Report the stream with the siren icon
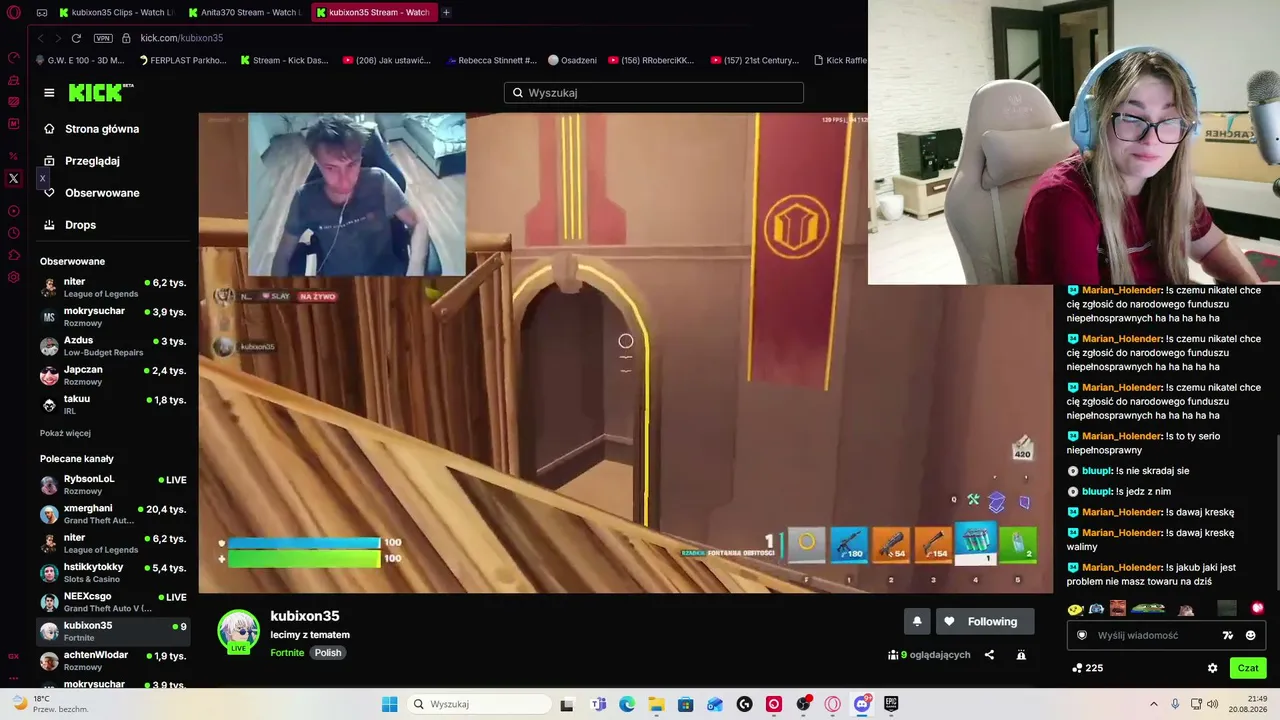 point(1021,655)
